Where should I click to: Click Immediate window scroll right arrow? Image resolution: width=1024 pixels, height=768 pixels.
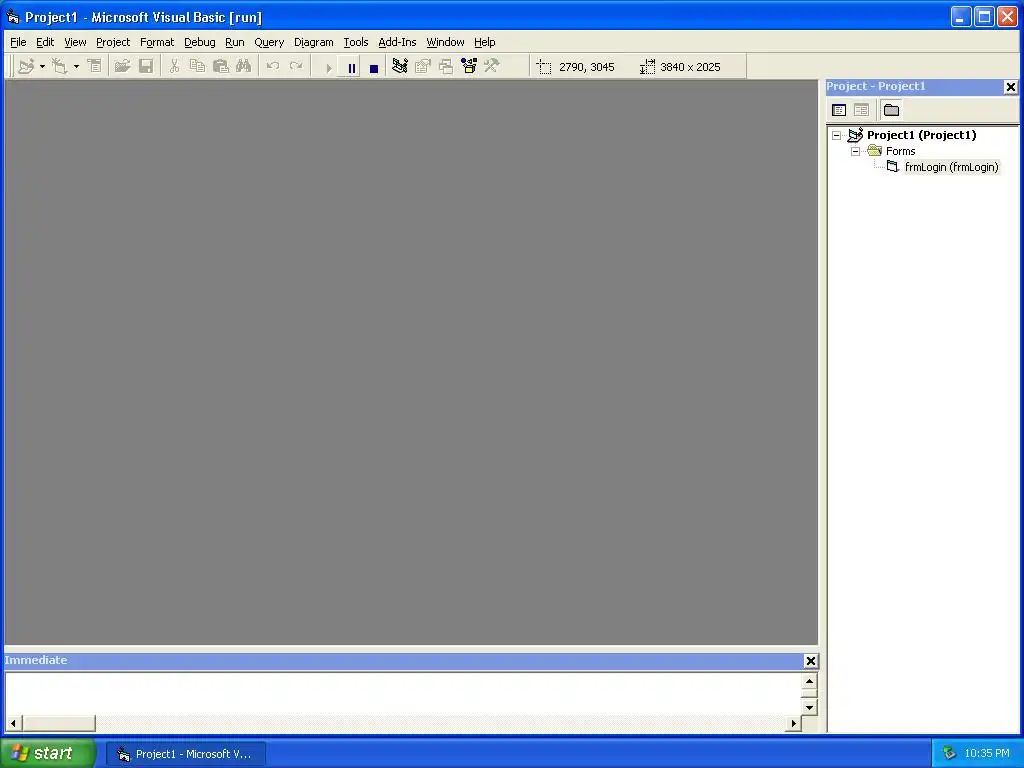[x=793, y=723]
